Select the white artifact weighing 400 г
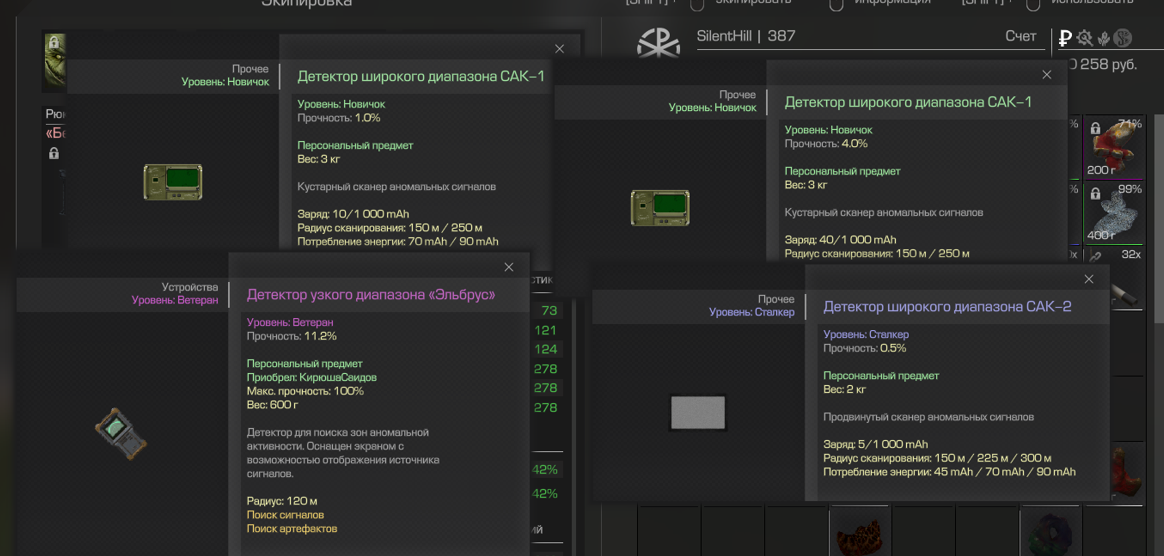 coord(1114,212)
